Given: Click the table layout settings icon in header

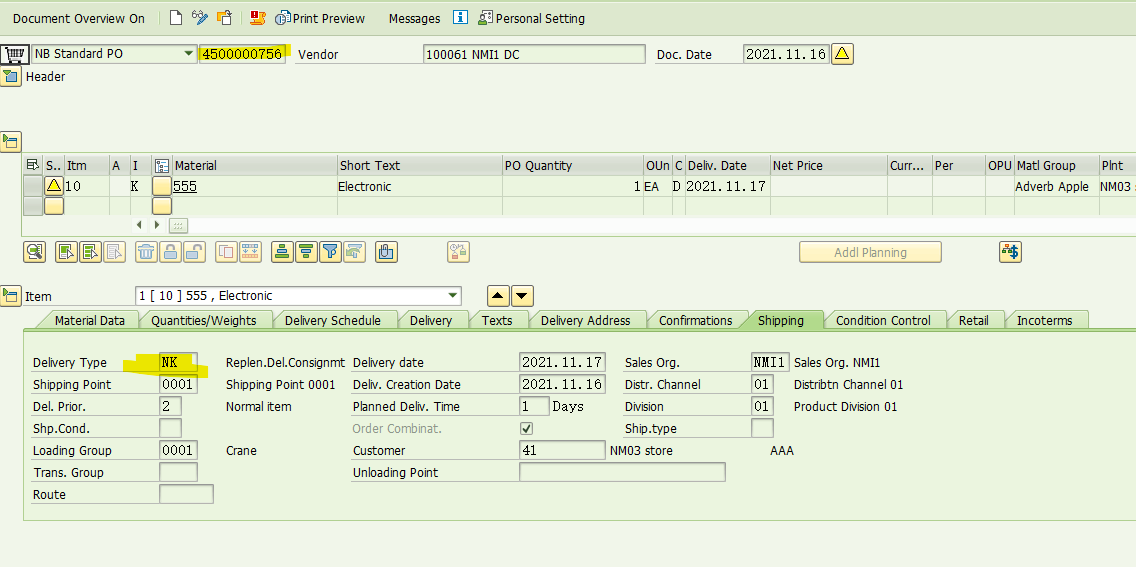Looking at the screenshot, I should pyautogui.click(x=33, y=165).
